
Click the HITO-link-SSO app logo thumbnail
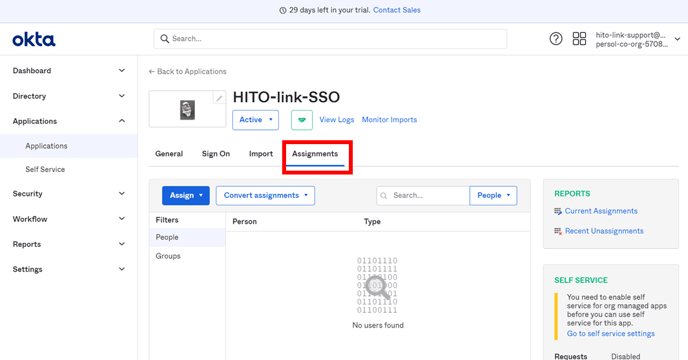coord(187,110)
